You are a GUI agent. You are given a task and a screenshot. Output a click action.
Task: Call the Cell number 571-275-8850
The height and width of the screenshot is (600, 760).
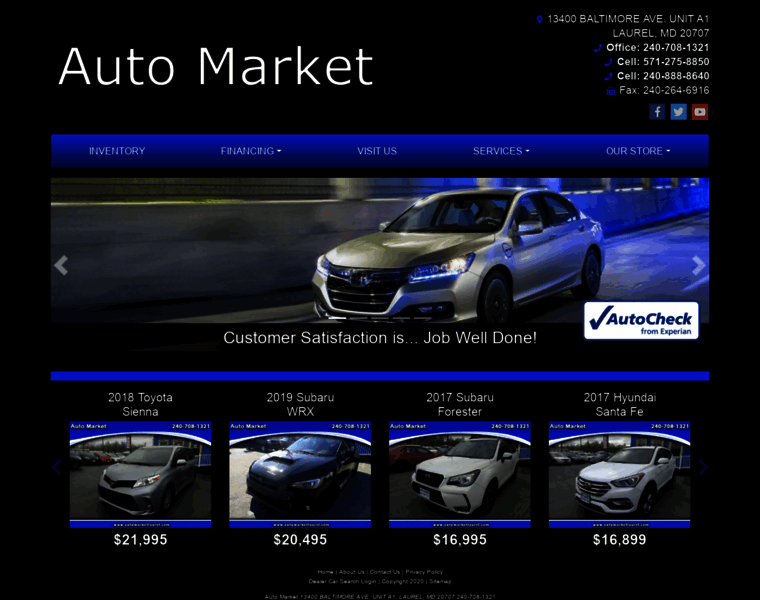[676, 62]
